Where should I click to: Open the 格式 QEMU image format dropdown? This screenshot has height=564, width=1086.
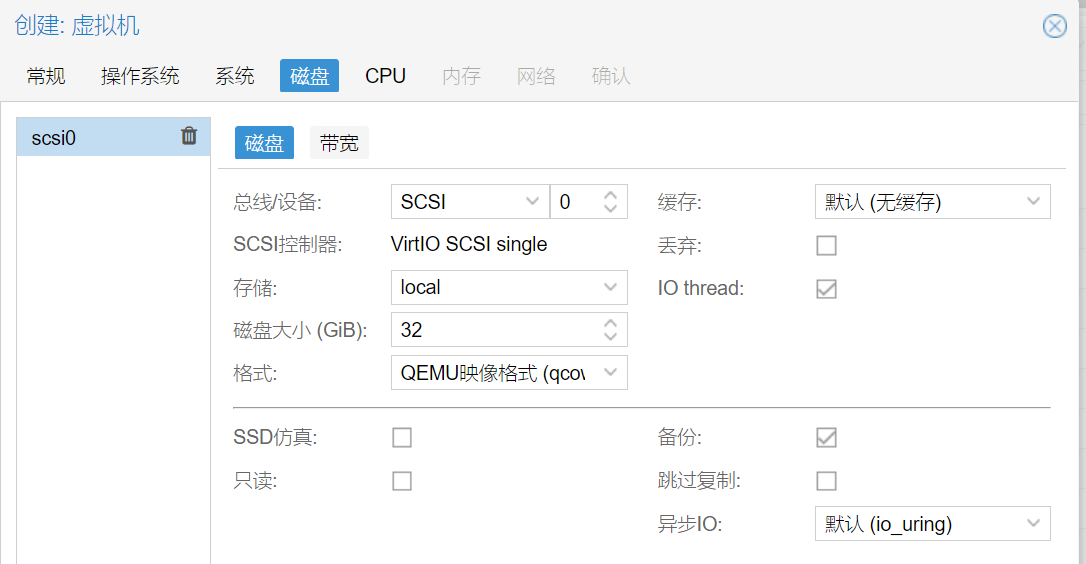pyautogui.click(x=609, y=373)
